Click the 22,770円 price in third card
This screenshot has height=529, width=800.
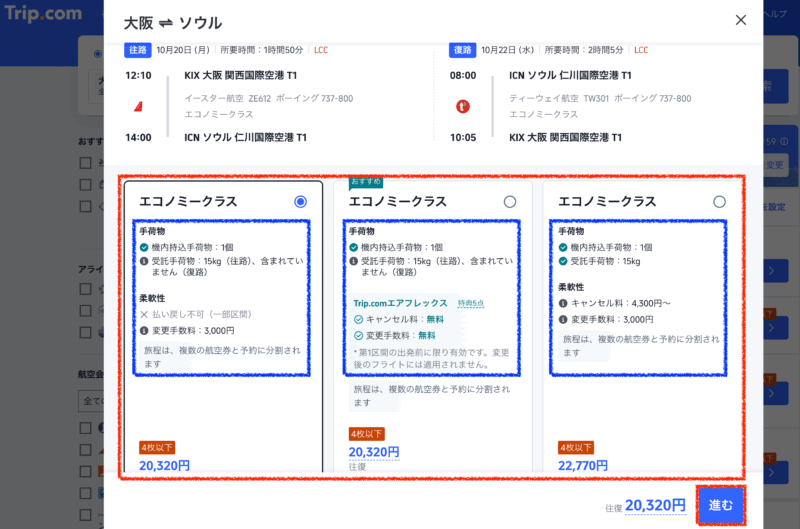pyautogui.click(x=583, y=465)
